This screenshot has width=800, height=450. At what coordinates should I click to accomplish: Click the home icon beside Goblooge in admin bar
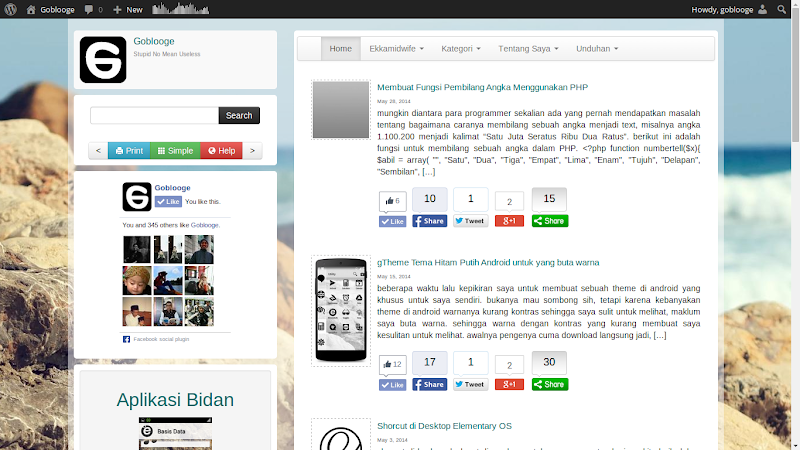pyautogui.click(x=31, y=9)
